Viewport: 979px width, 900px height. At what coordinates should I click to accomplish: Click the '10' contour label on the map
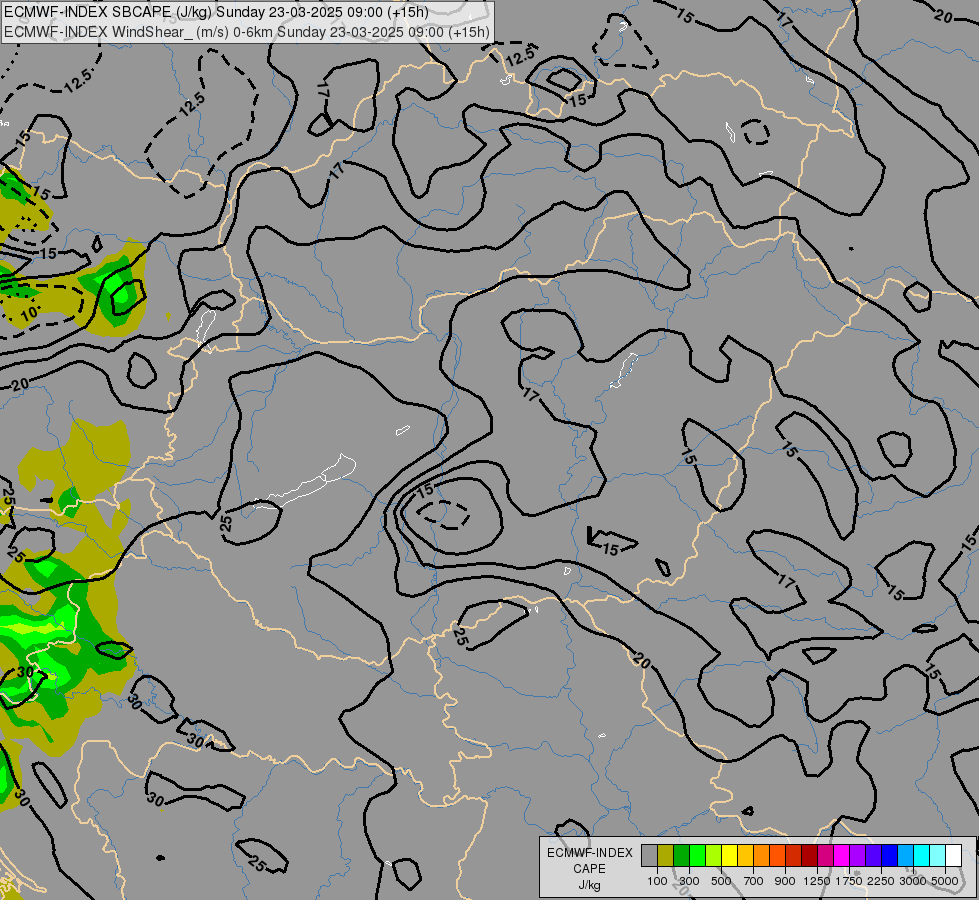point(29,314)
